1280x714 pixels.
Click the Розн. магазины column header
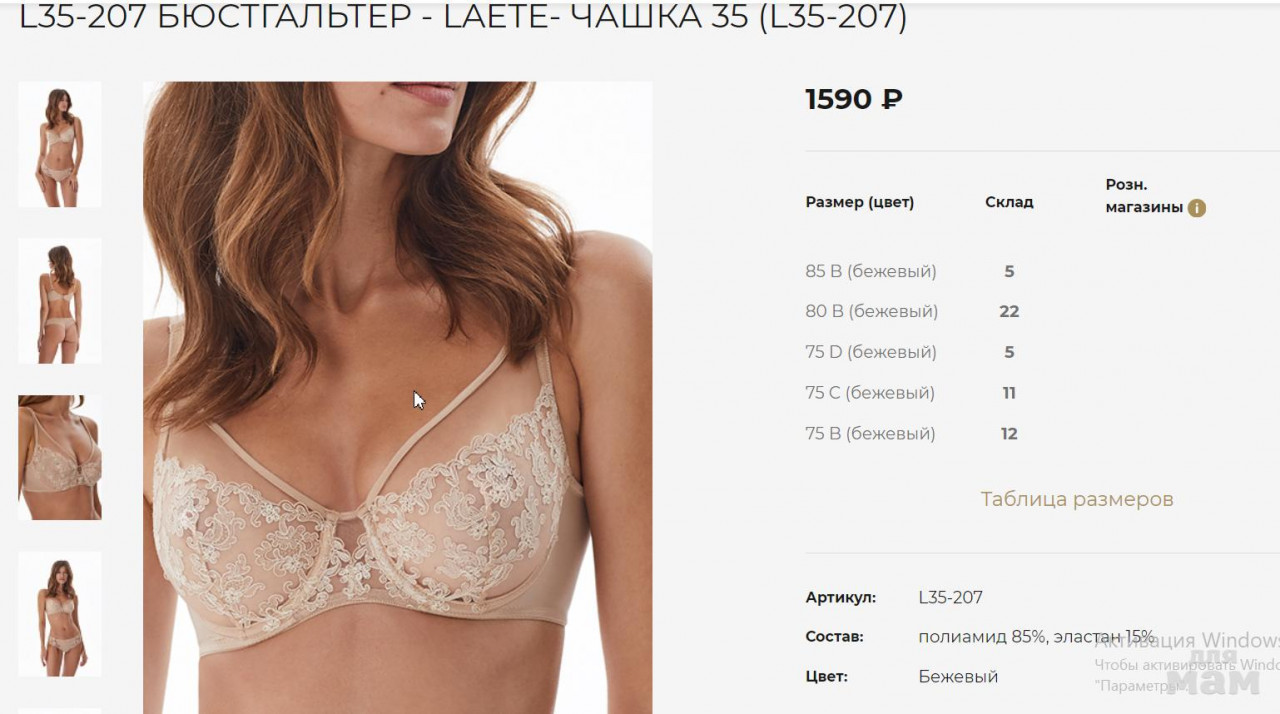point(1144,196)
